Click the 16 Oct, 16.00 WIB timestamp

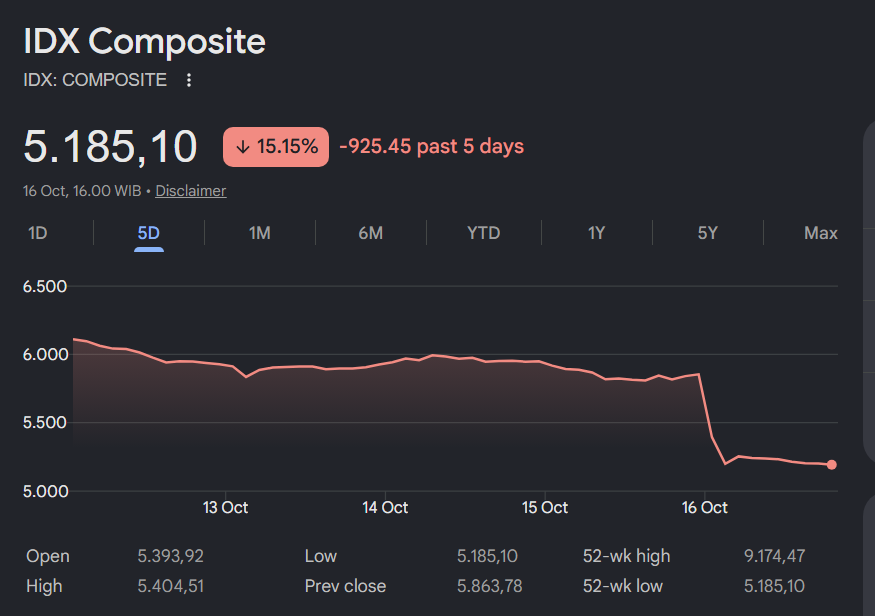click(82, 191)
